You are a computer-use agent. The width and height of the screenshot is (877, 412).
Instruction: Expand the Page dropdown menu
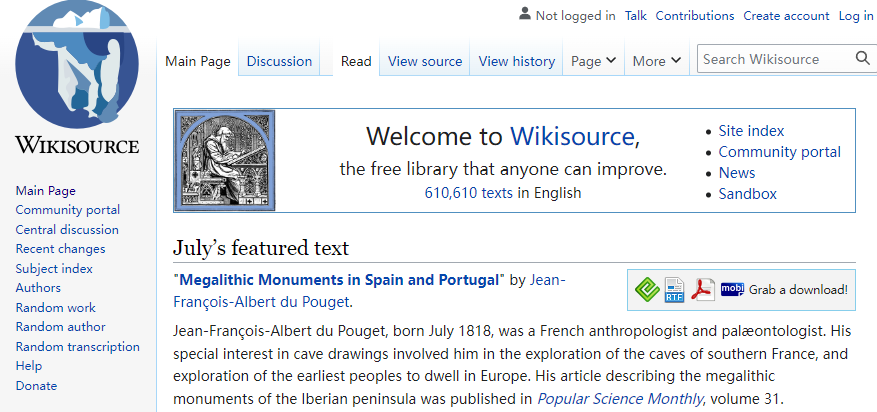593,61
